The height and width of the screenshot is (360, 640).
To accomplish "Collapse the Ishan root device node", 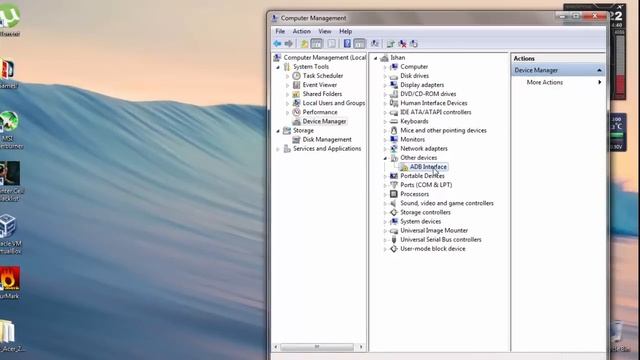I will (x=376, y=58).
